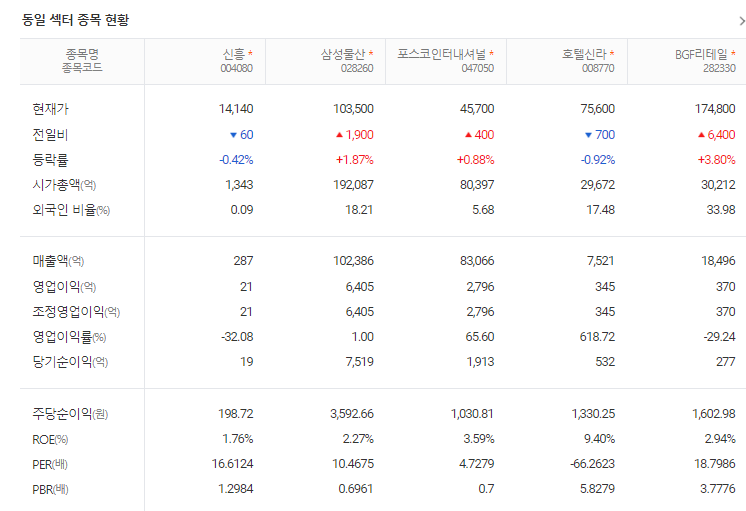Click the 조정영업이익(억) row label

[76, 312]
